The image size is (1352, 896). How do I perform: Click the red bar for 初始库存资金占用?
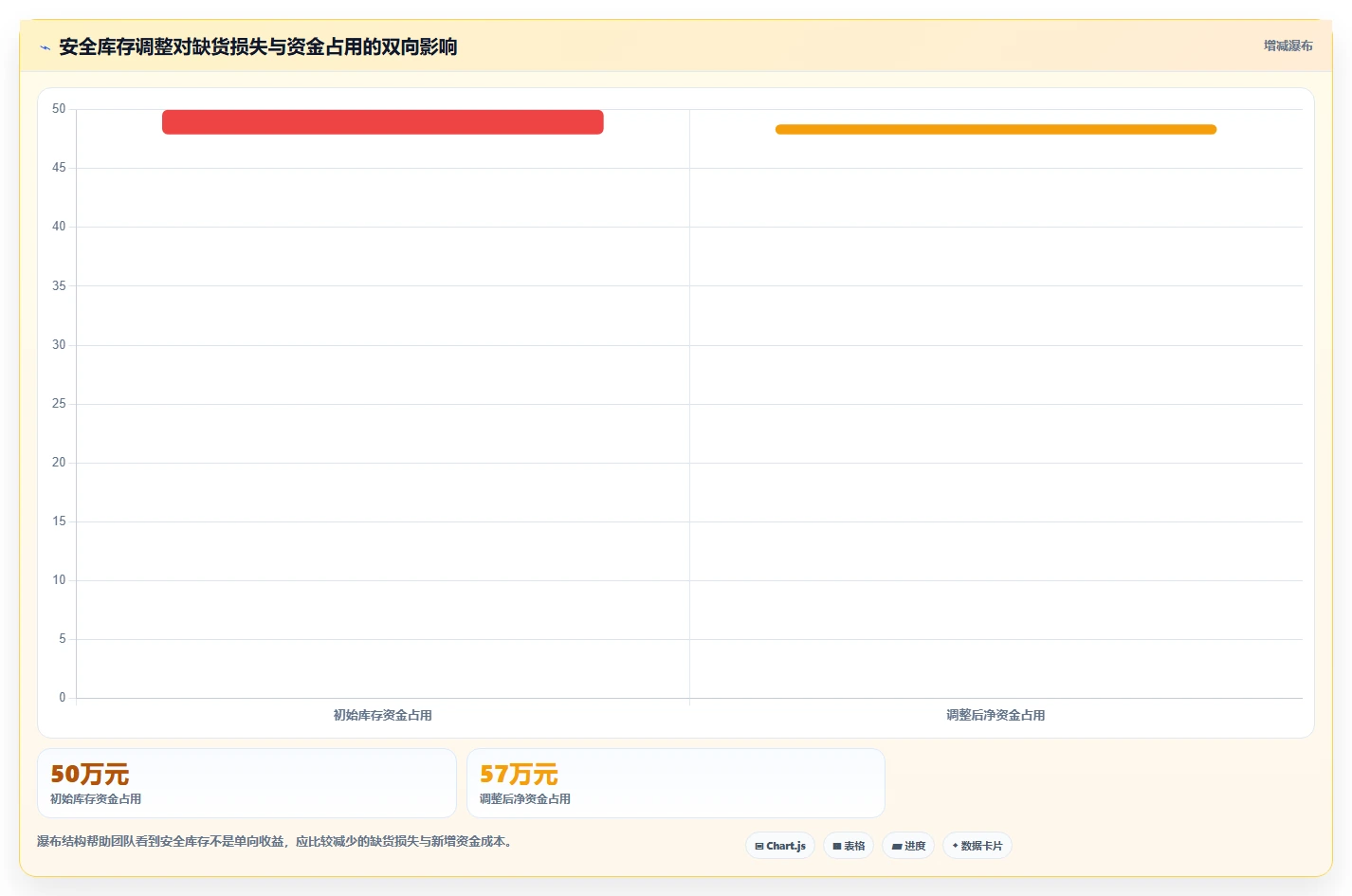click(x=383, y=122)
